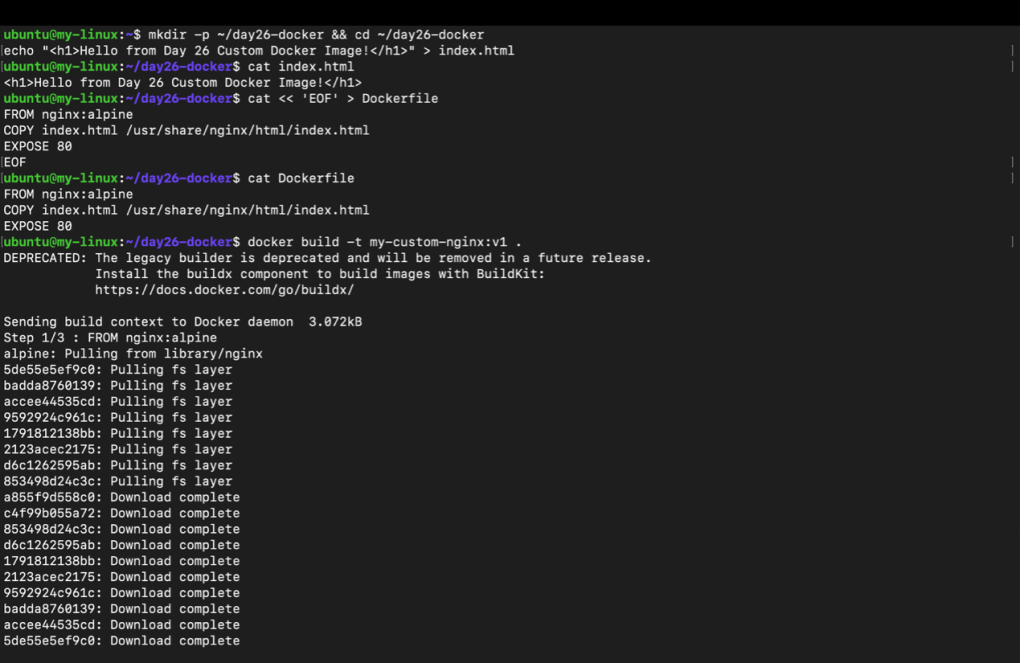1024x663 pixels.
Task: Click "853498d24c3c: Download complete" line
Action: tap(122, 529)
